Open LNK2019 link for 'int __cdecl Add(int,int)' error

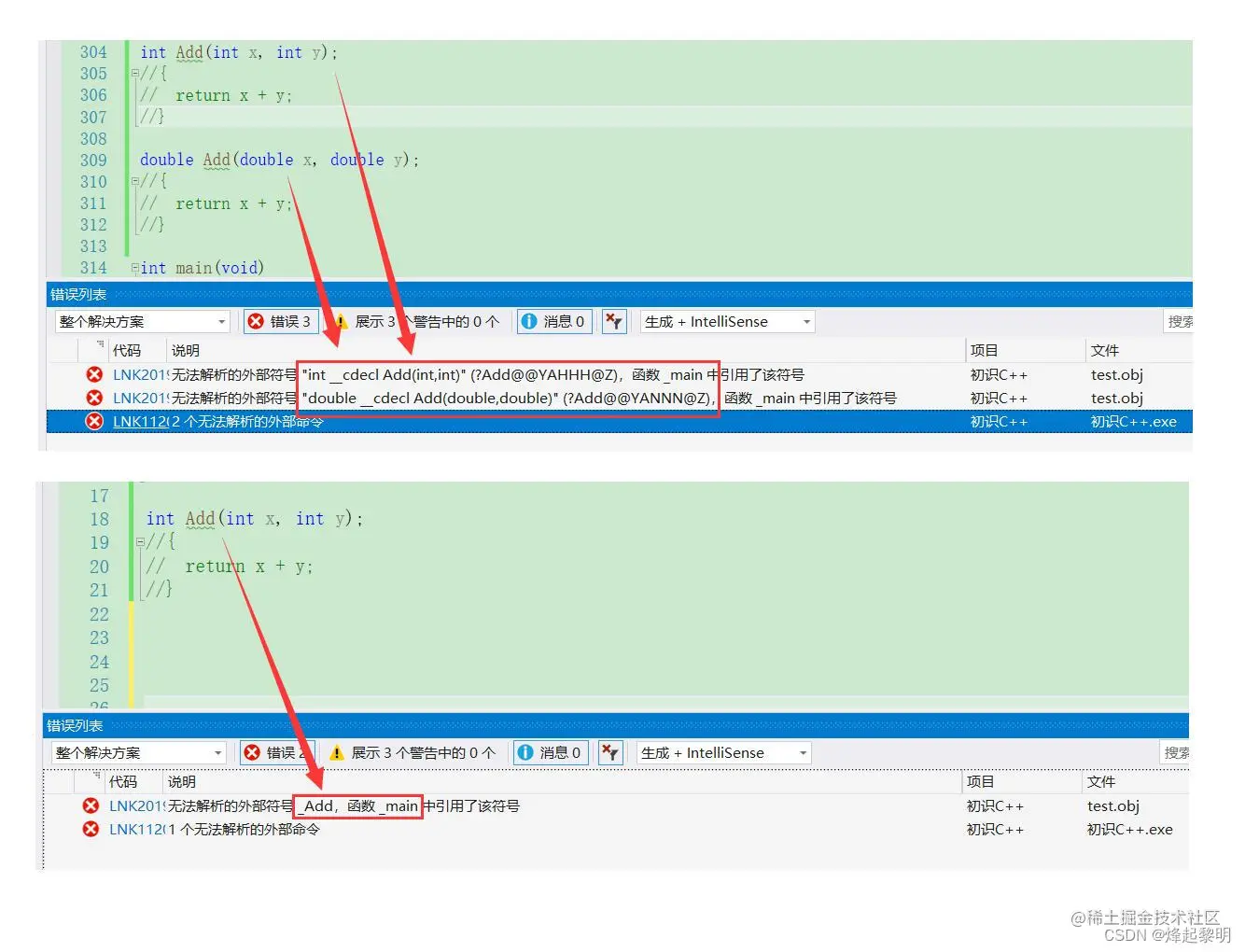click(x=140, y=374)
